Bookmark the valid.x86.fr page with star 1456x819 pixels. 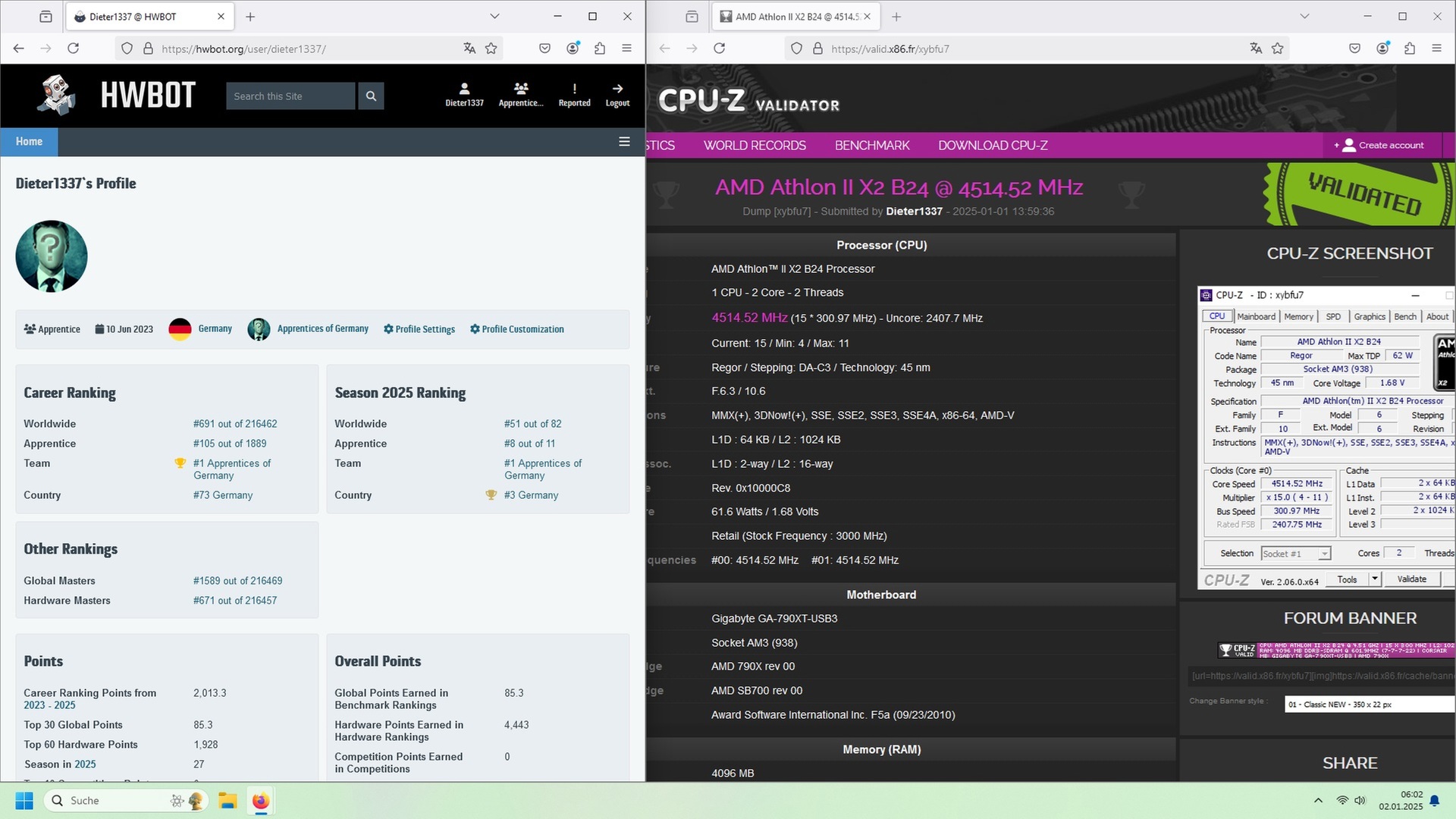coord(1278,49)
